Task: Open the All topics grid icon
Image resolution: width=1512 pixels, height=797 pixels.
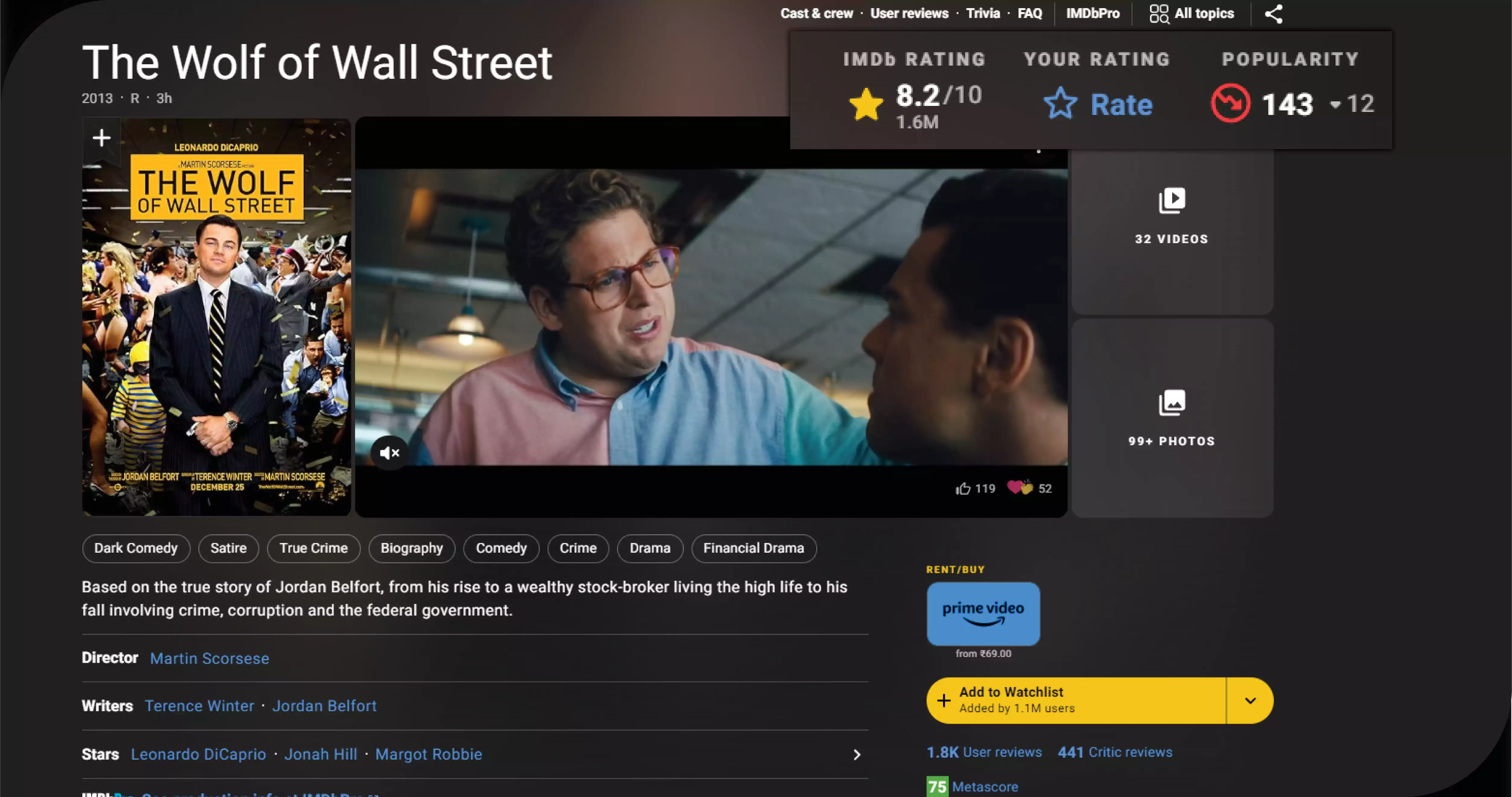Action: pos(1159,14)
